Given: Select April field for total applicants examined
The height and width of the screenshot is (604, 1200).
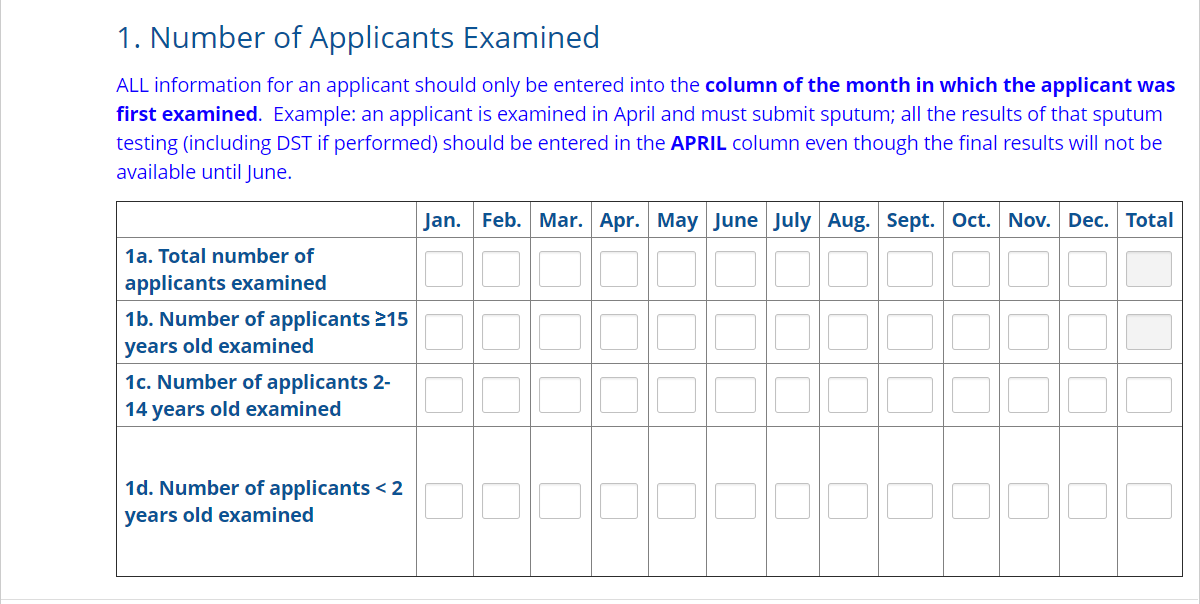Looking at the screenshot, I should pos(619,269).
